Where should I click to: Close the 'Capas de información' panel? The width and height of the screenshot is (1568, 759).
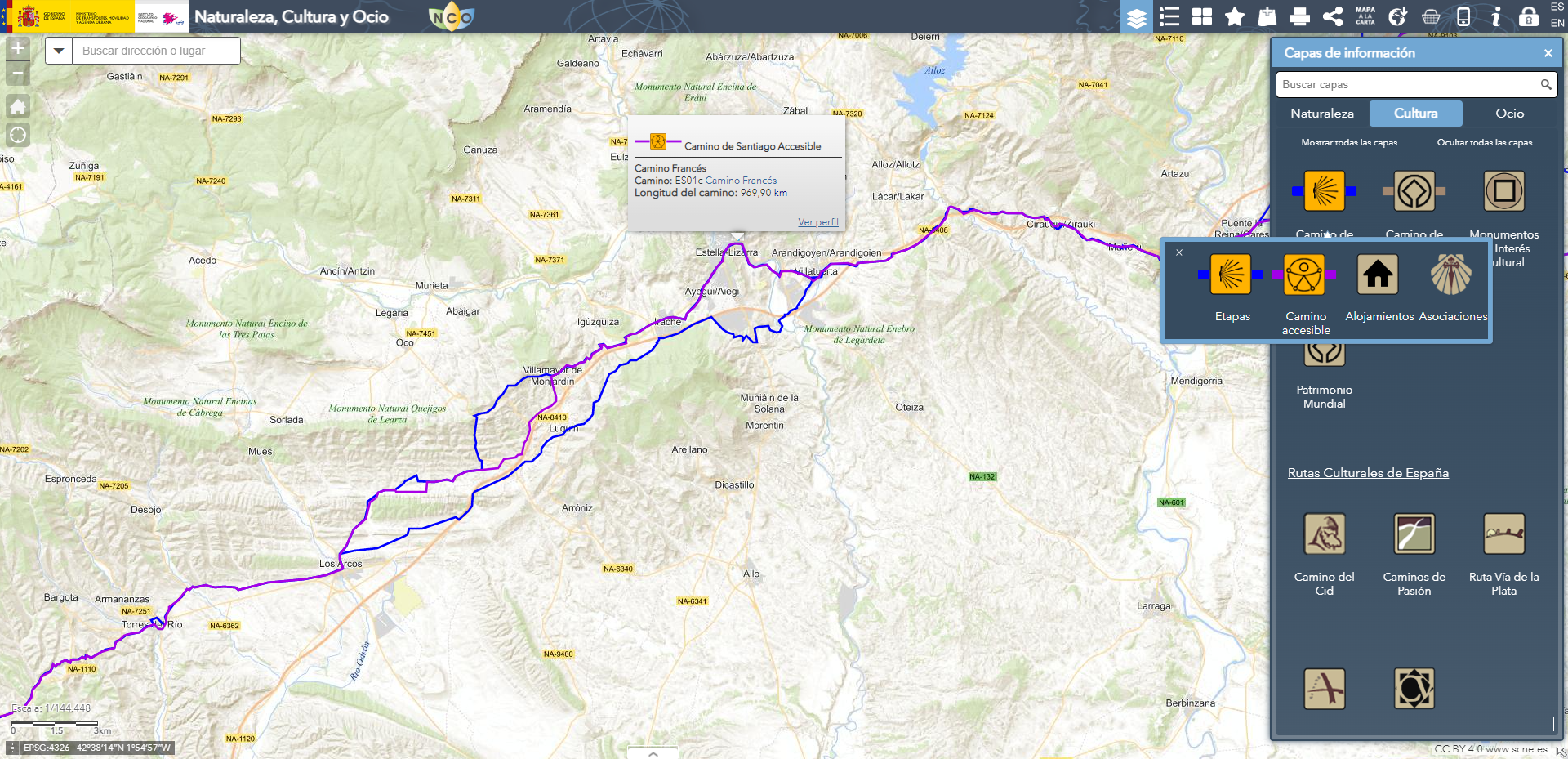1548,53
